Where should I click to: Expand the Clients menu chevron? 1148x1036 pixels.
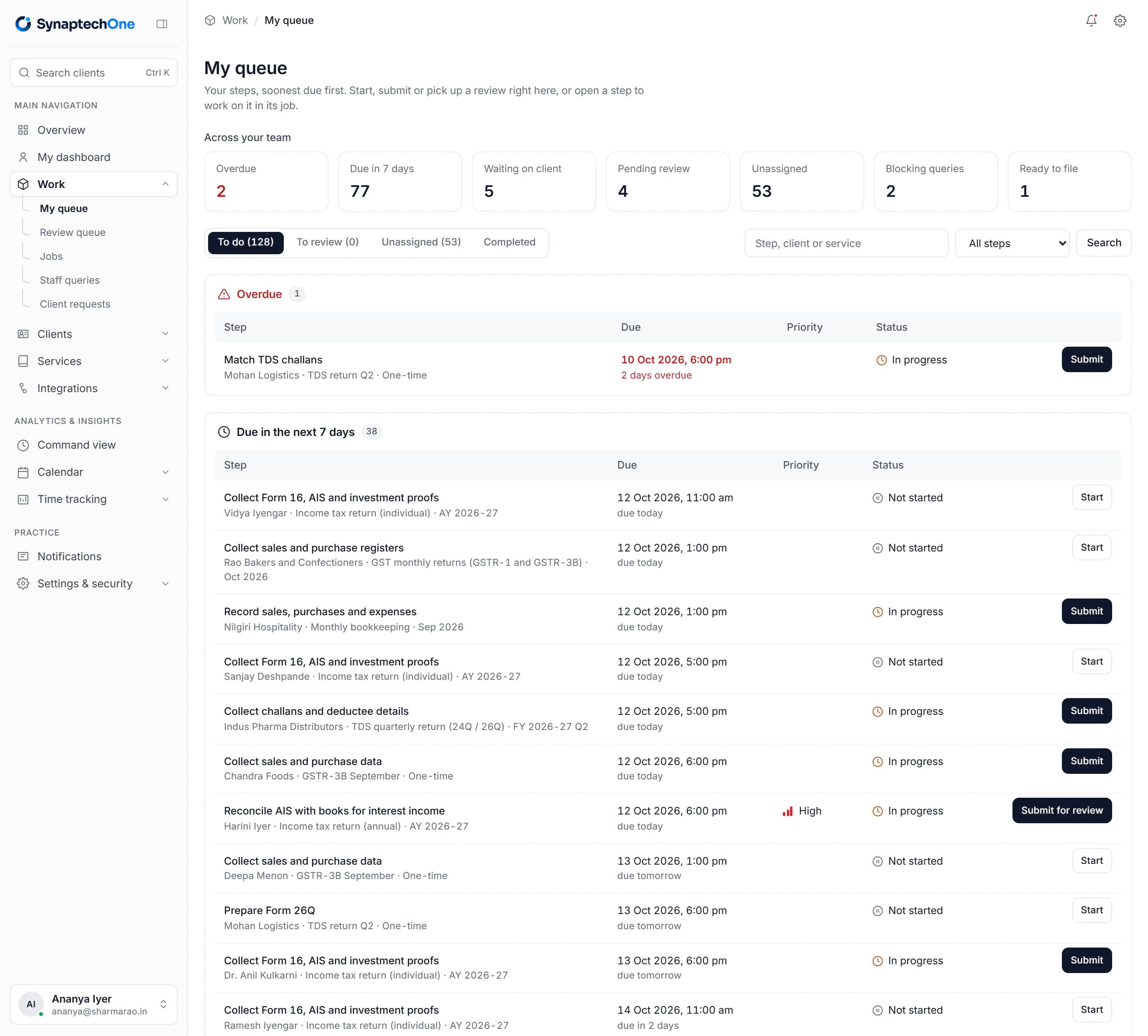[165, 334]
